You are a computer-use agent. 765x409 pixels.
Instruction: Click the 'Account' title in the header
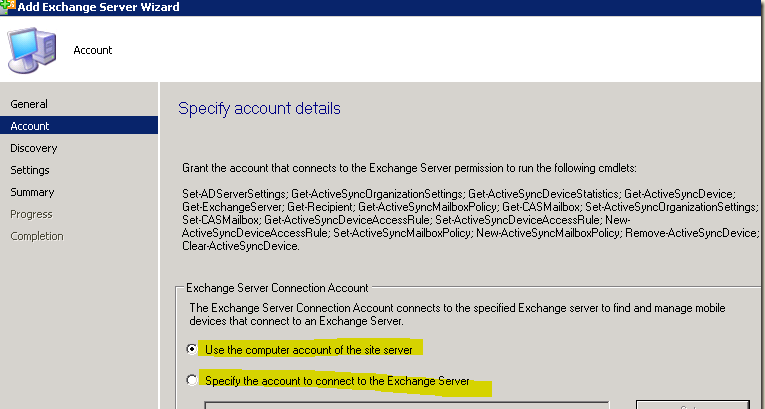click(93, 50)
